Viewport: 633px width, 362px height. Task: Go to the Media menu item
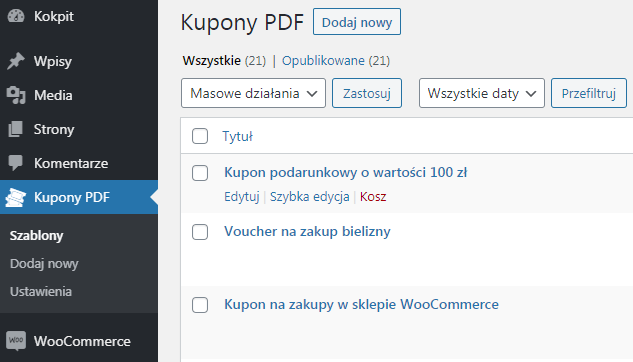coord(79,95)
